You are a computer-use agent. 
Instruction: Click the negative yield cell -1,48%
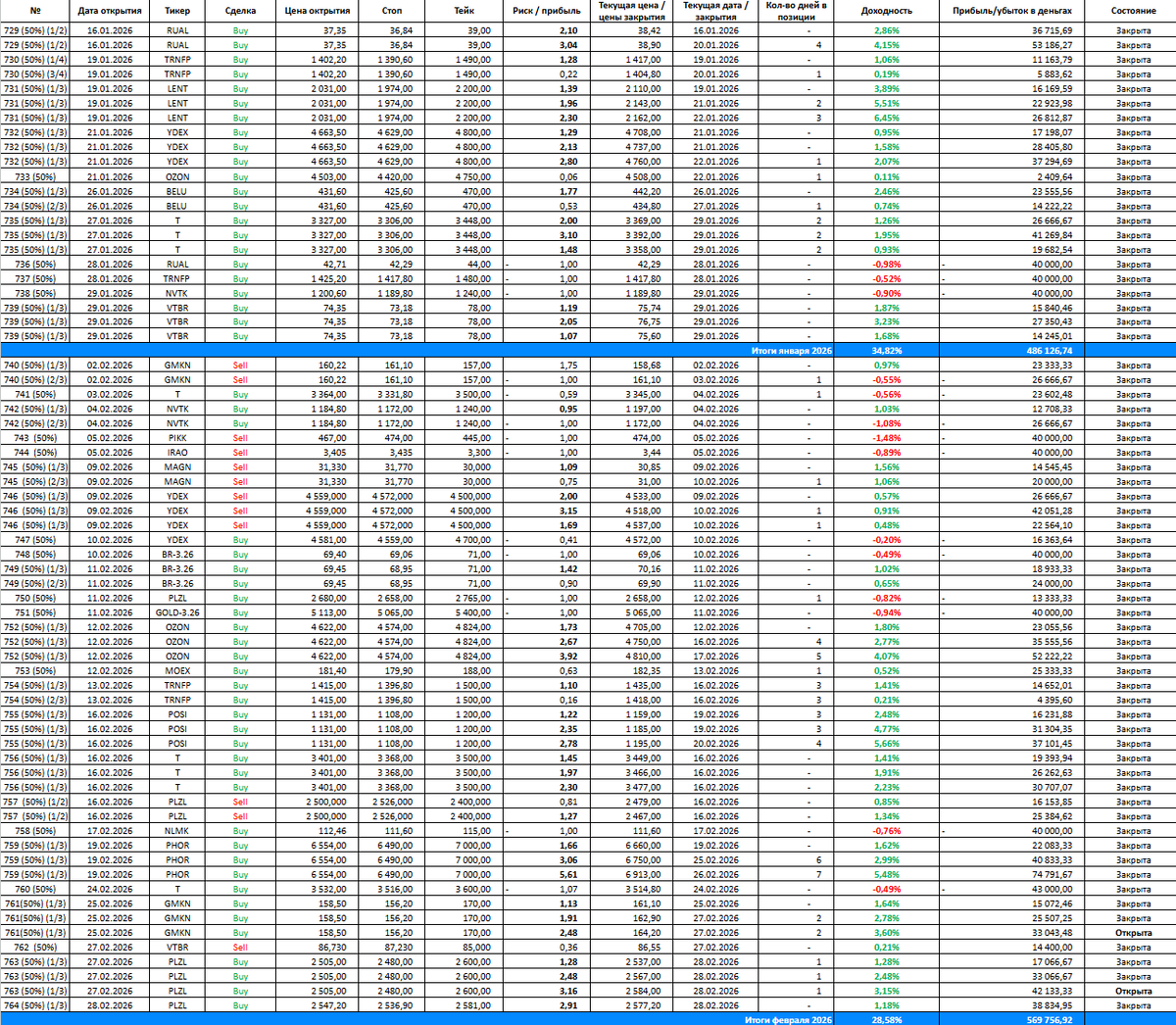click(886, 438)
